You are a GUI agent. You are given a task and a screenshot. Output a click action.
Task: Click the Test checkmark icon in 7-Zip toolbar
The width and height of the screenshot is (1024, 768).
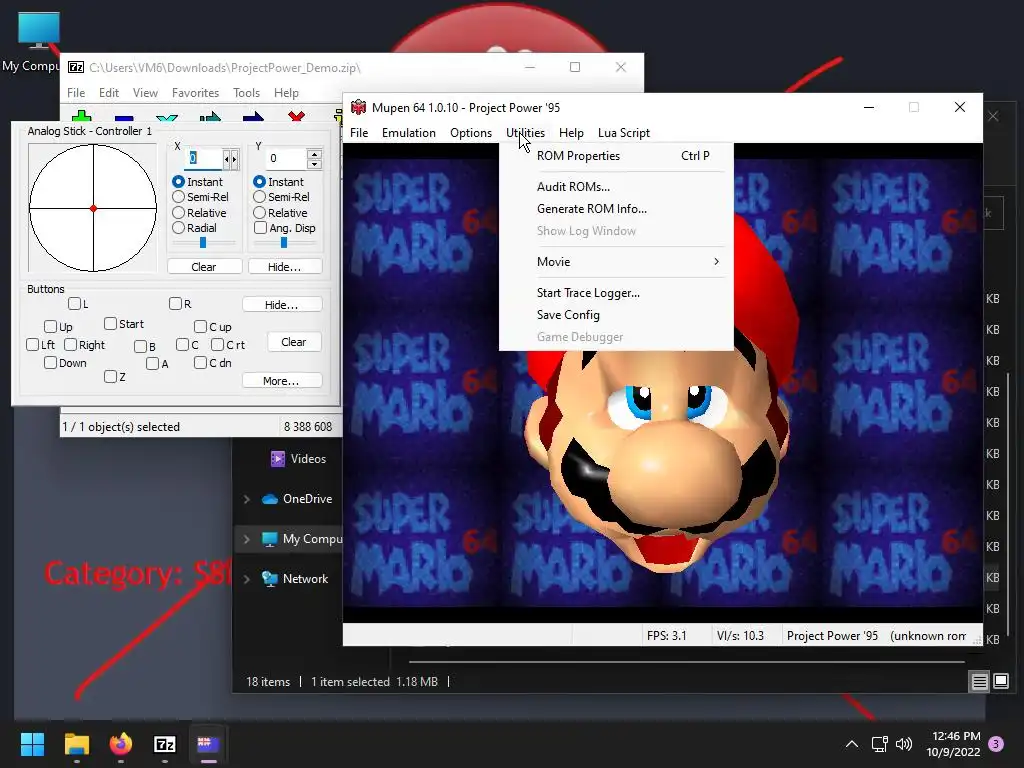[x=167, y=118]
